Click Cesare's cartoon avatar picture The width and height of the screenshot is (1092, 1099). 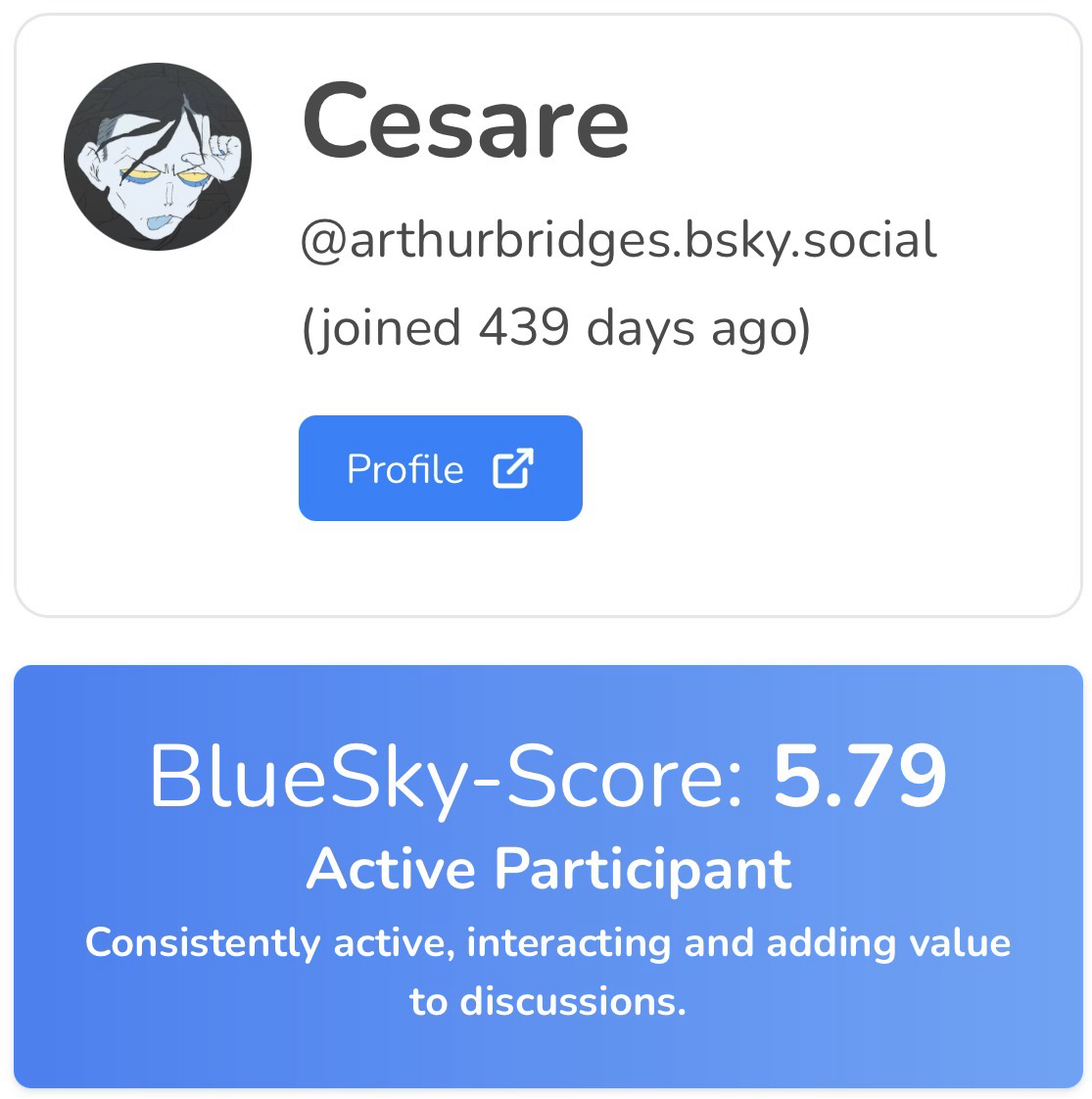[158, 157]
